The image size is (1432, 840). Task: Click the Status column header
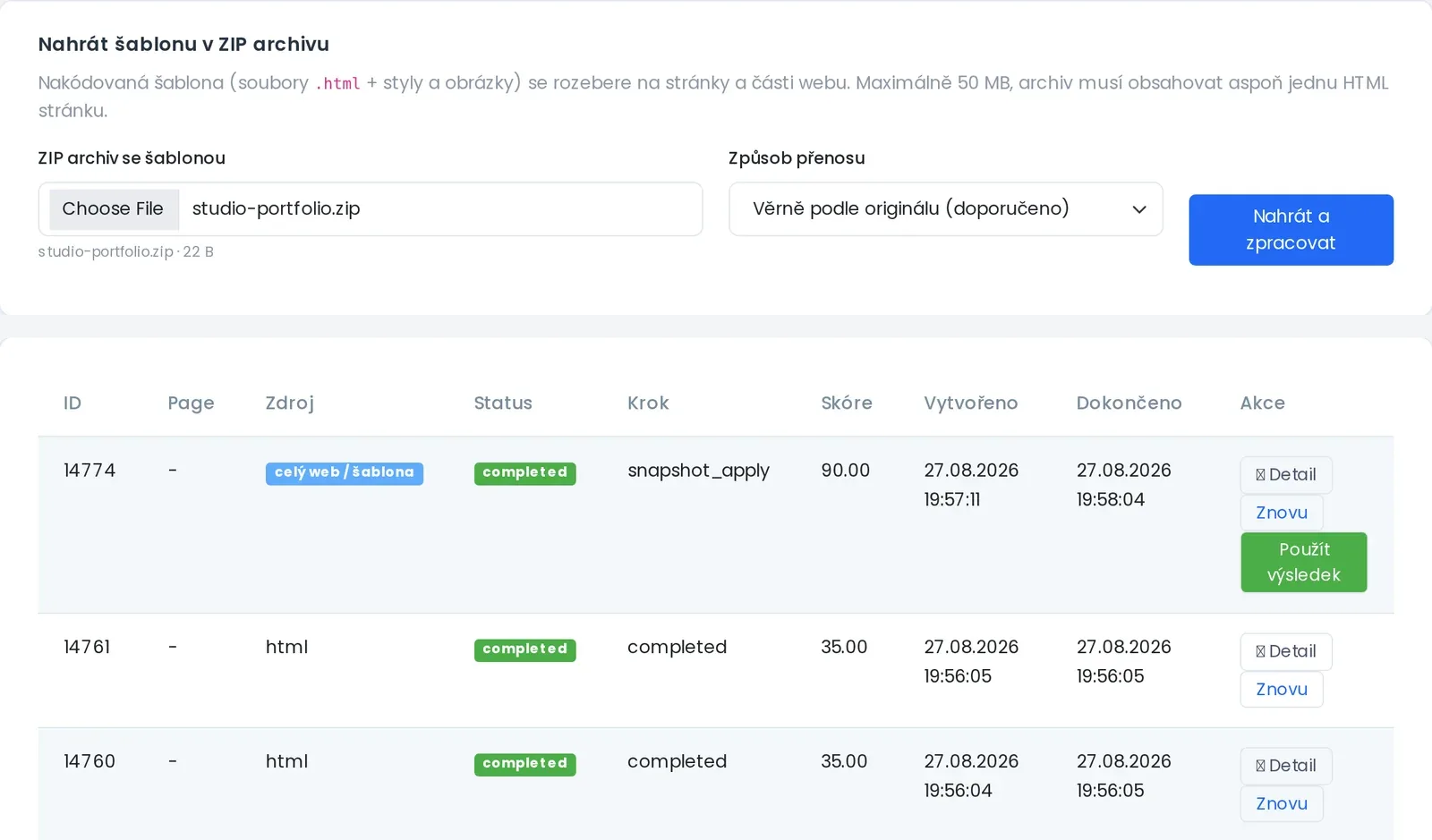503,403
